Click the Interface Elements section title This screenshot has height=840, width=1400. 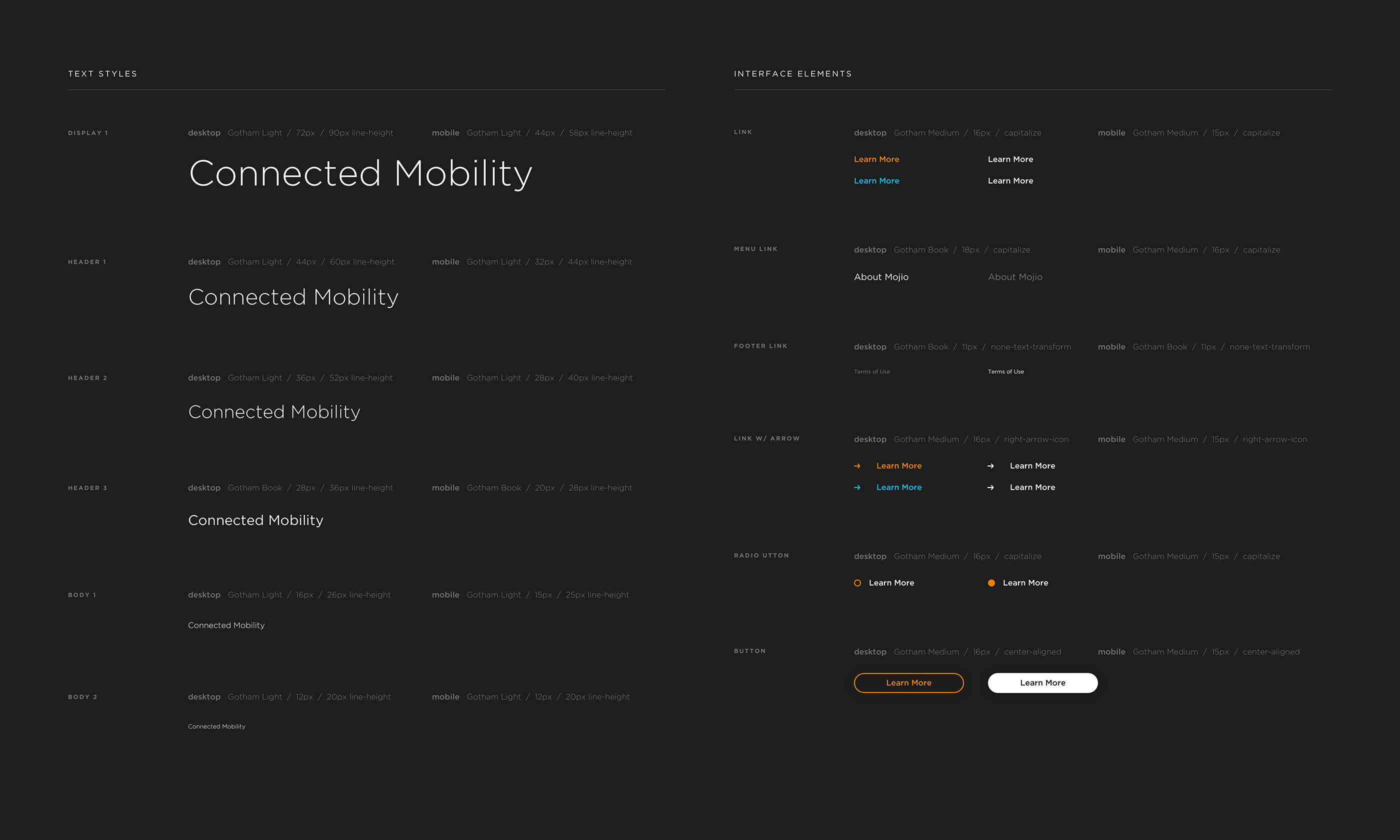click(x=792, y=74)
